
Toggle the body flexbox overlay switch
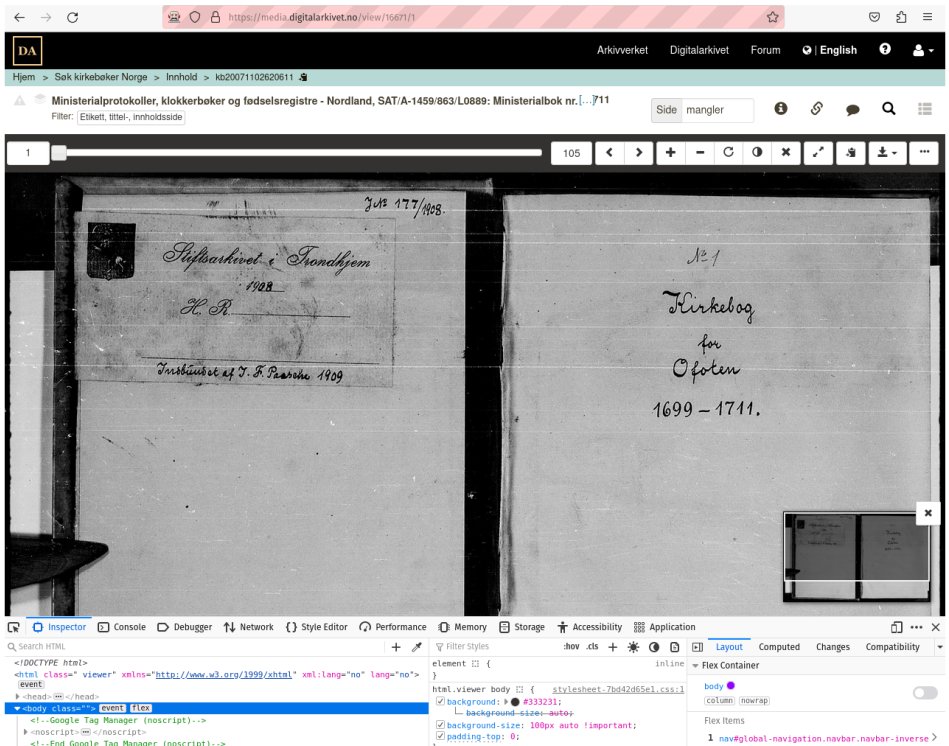pos(925,693)
